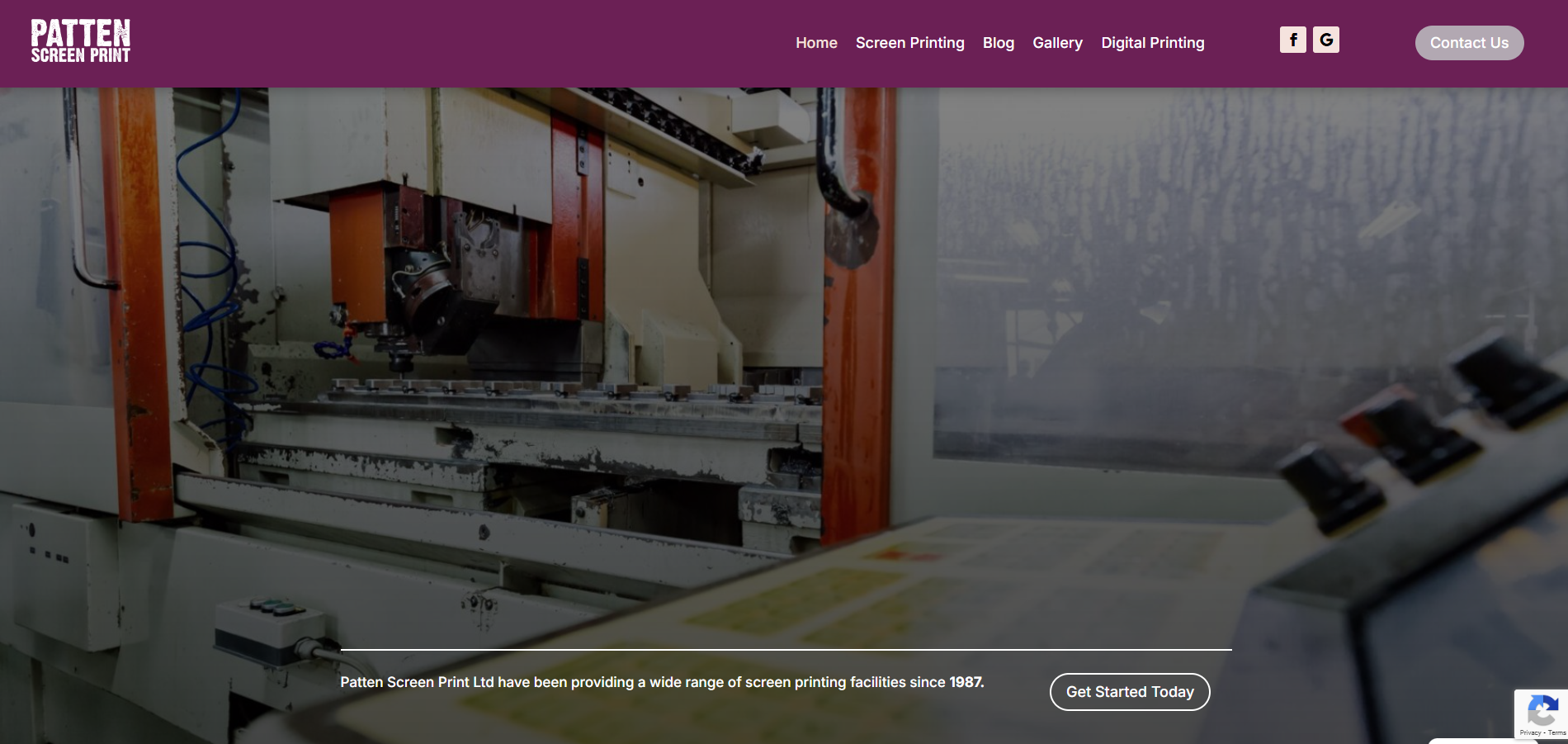Click the Patten Screen Print logo
Image resolution: width=1568 pixels, height=744 pixels.
point(80,41)
